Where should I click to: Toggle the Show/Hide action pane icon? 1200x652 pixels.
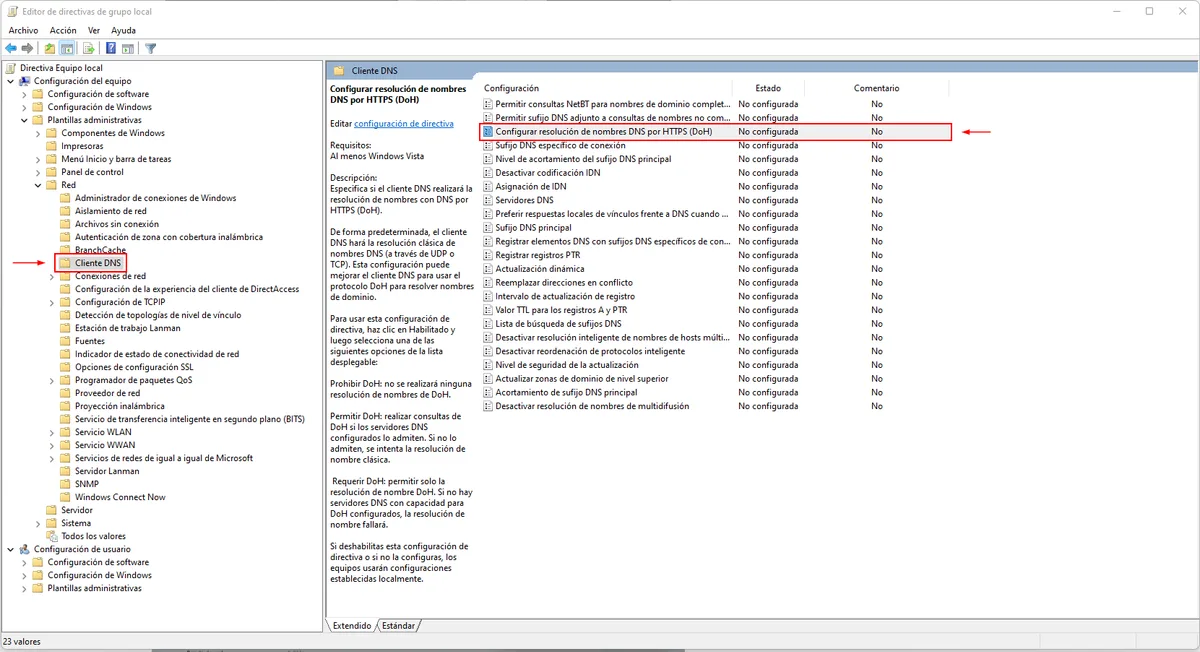[x=128, y=48]
